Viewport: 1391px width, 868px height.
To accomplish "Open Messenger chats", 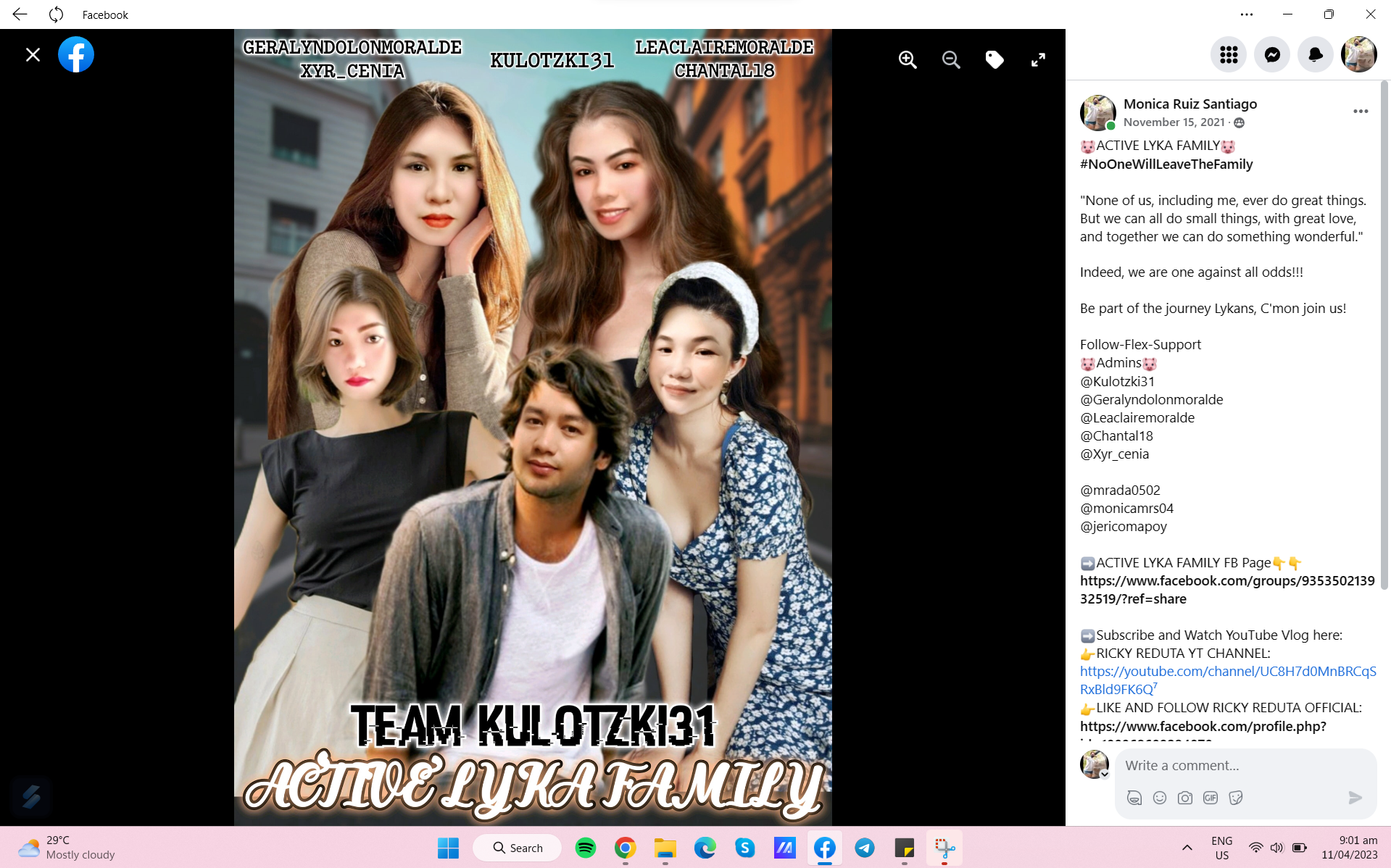I will coord(1272,54).
